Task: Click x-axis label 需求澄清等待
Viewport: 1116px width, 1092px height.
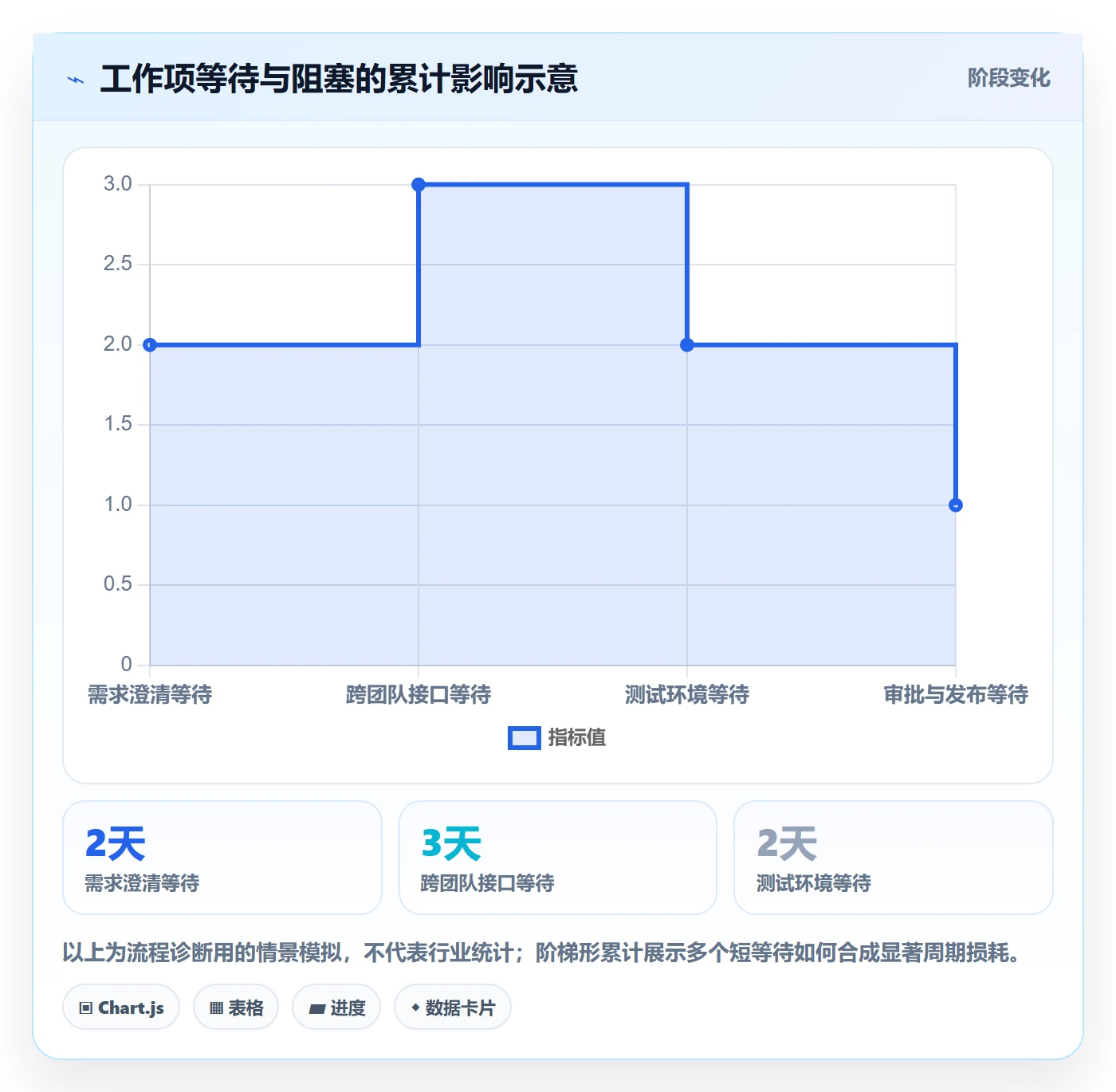Action: click(150, 695)
